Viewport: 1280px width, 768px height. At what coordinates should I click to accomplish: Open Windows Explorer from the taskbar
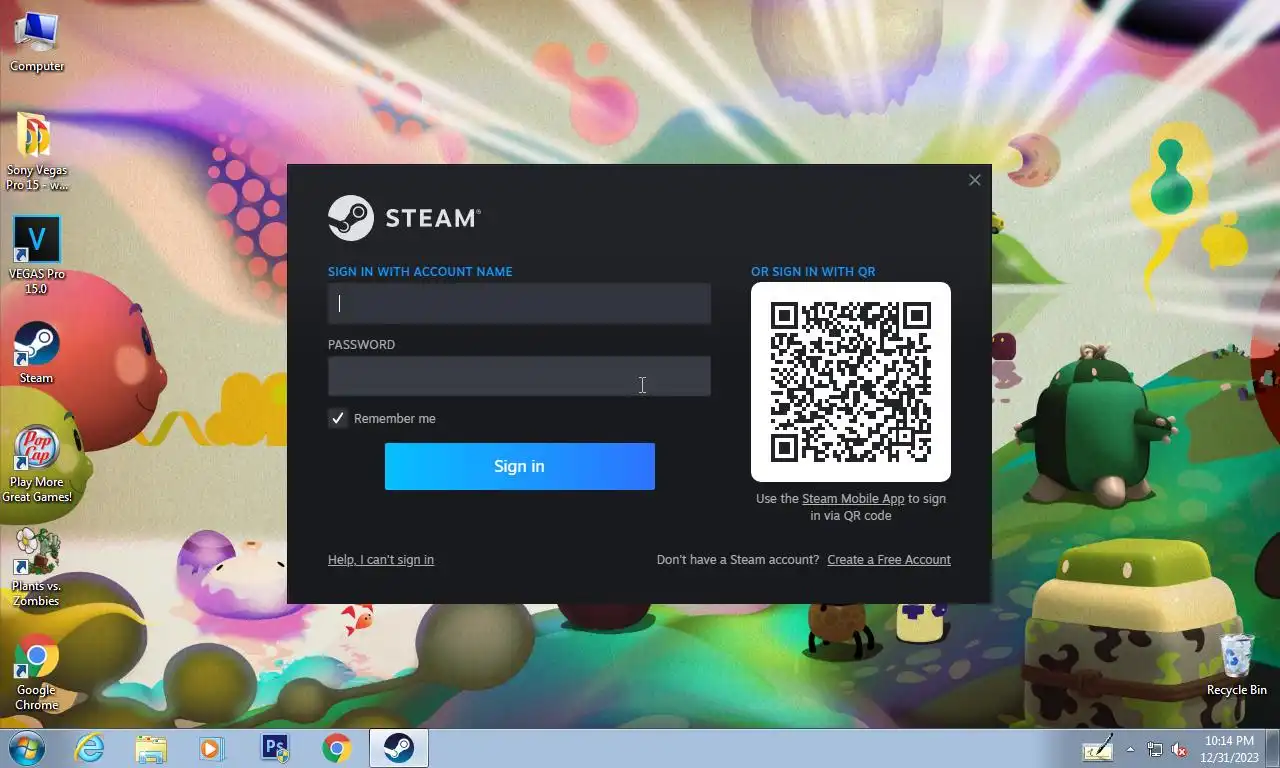coord(151,748)
